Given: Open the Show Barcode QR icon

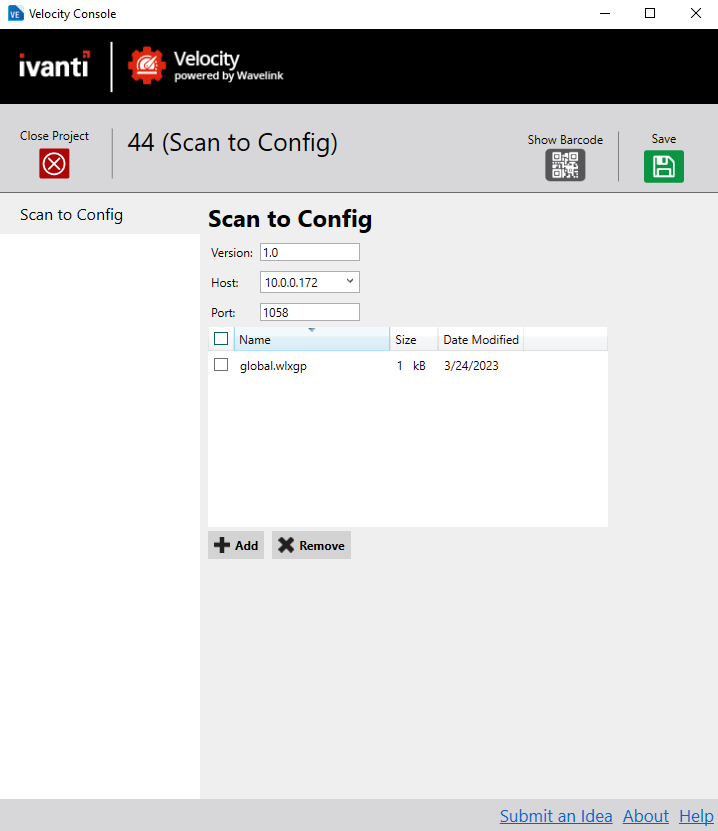Looking at the screenshot, I should 565,165.
